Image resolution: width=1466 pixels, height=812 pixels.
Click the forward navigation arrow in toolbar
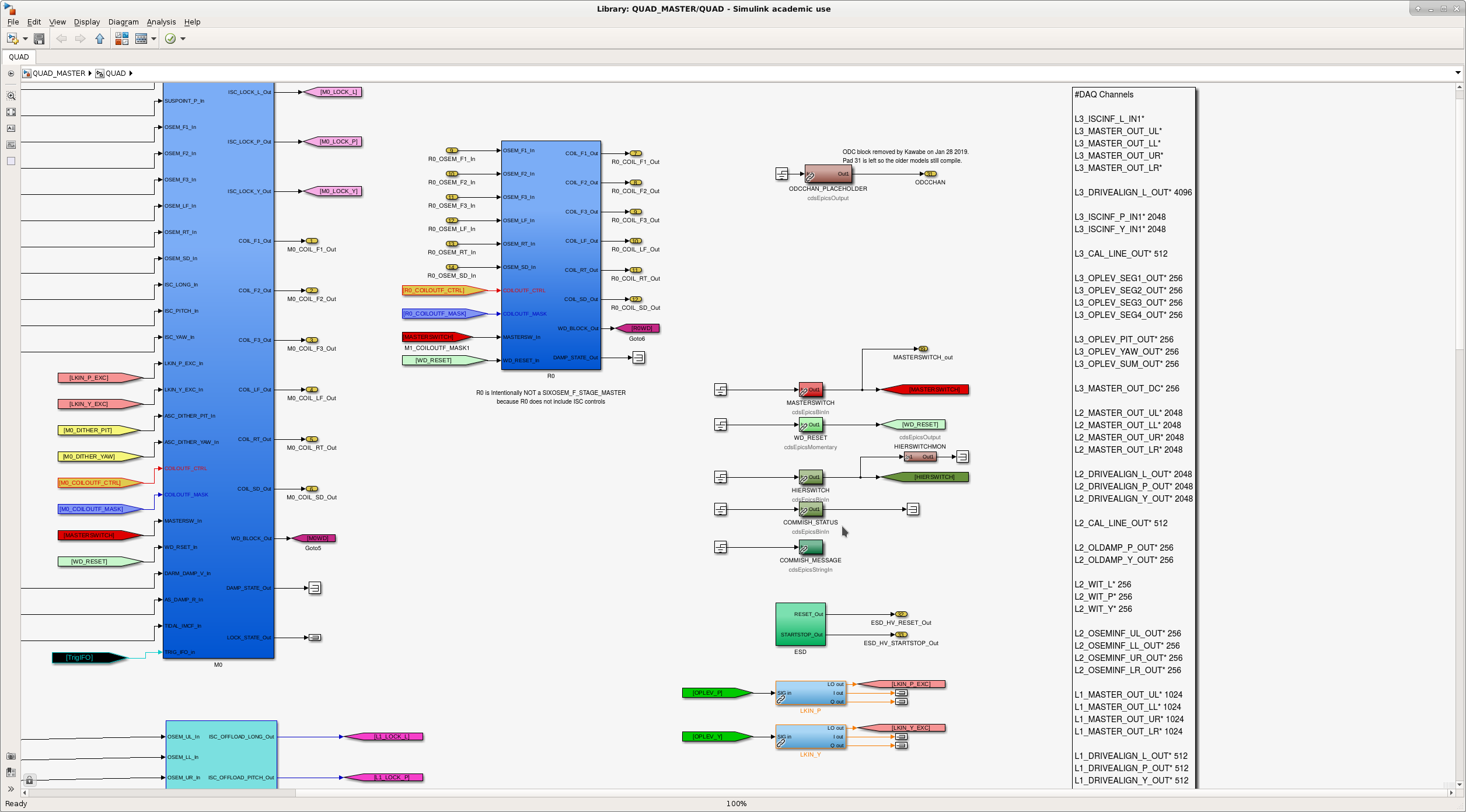point(81,38)
